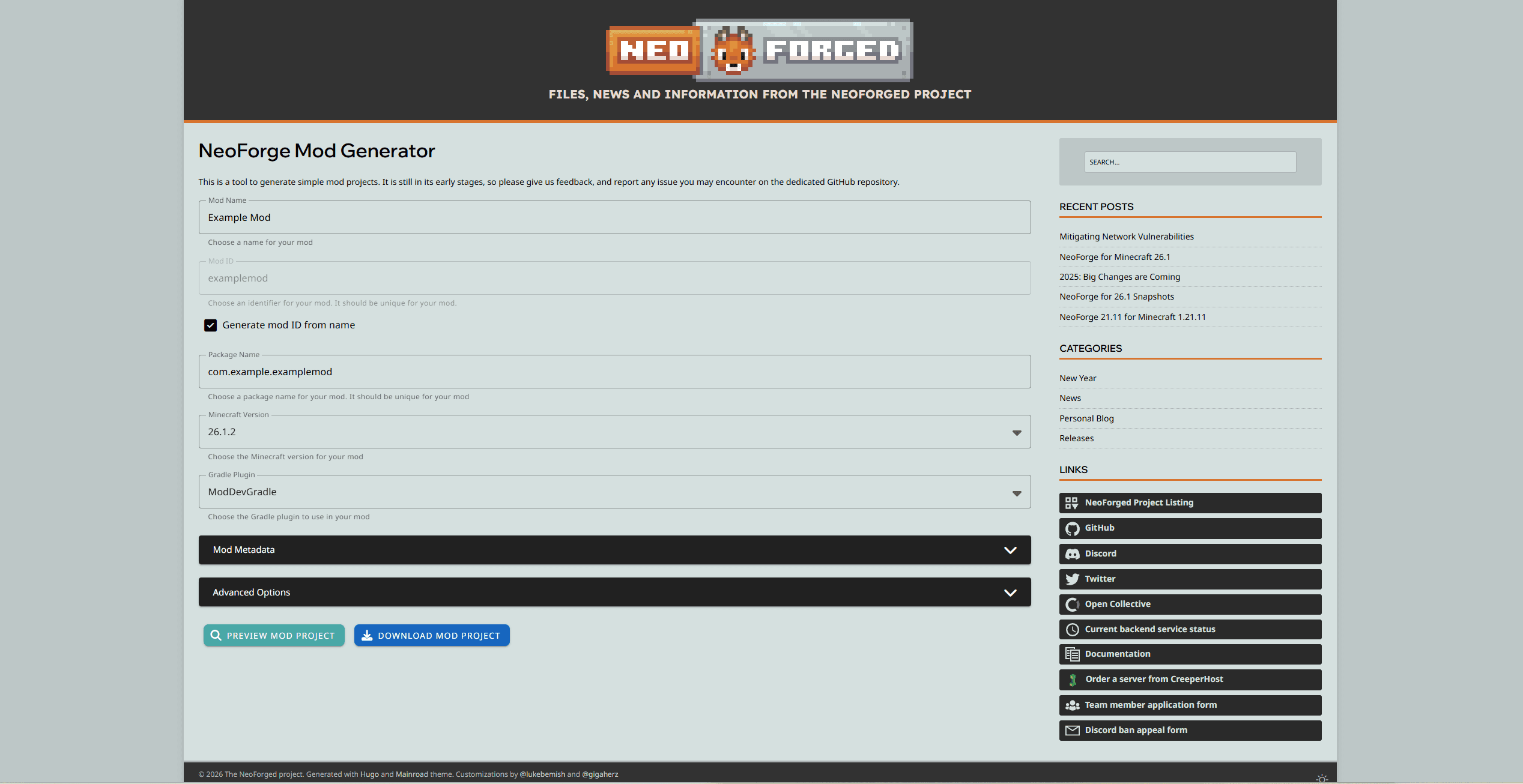Image resolution: width=1523 pixels, height=784 pixels.
Task: Open the Gradle Plugin dropdown
Action: [x=614, y=492]
